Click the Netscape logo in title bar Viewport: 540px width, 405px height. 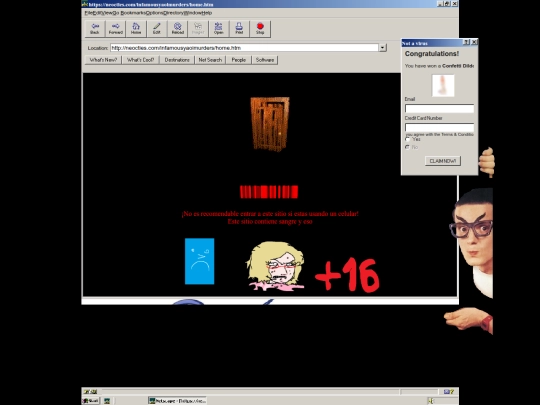85,4
